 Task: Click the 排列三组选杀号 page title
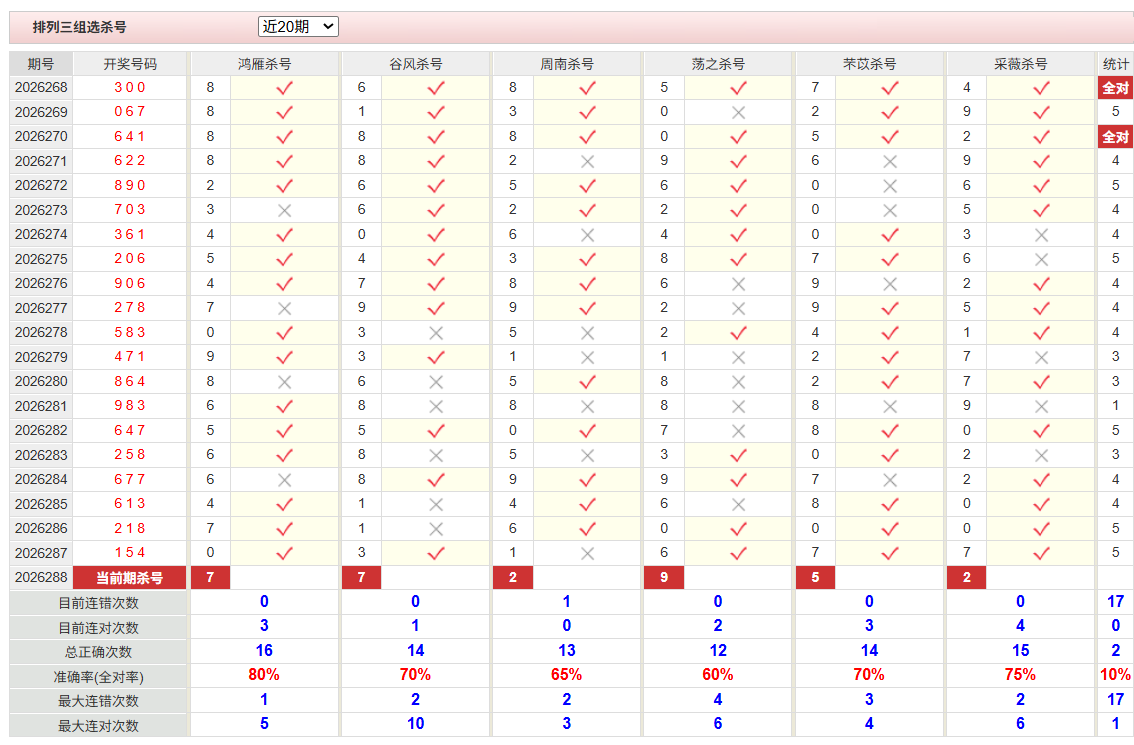[x=80, y=27]
